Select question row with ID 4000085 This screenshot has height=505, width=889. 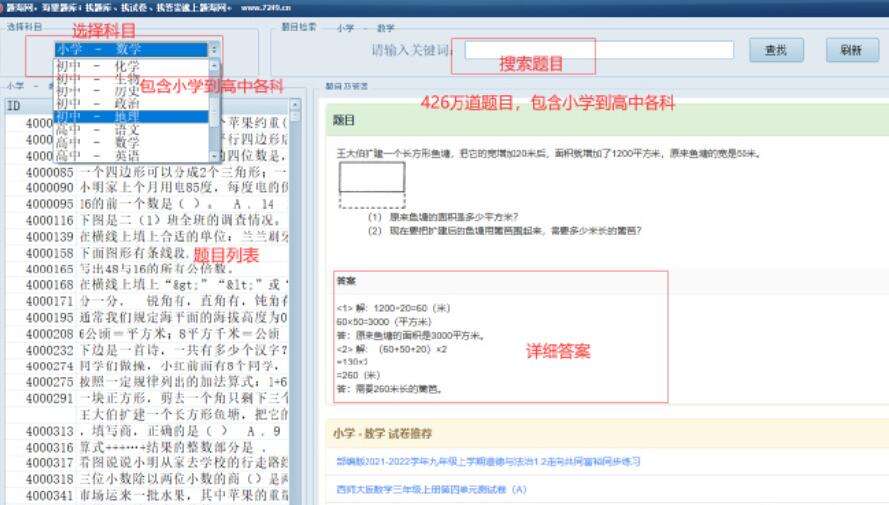(150, 172)
